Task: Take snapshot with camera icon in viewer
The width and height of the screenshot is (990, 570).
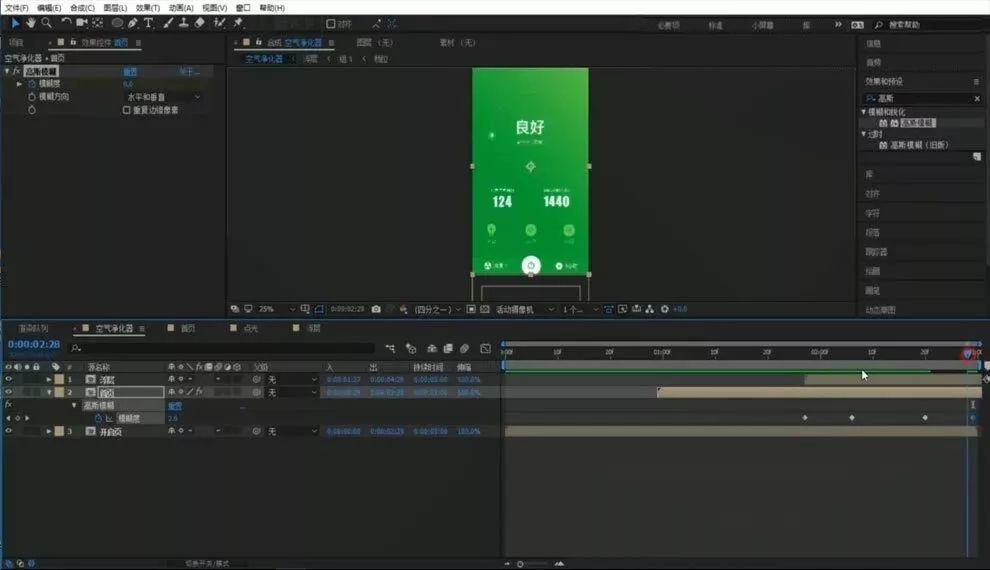Action: tap(376, 309)
